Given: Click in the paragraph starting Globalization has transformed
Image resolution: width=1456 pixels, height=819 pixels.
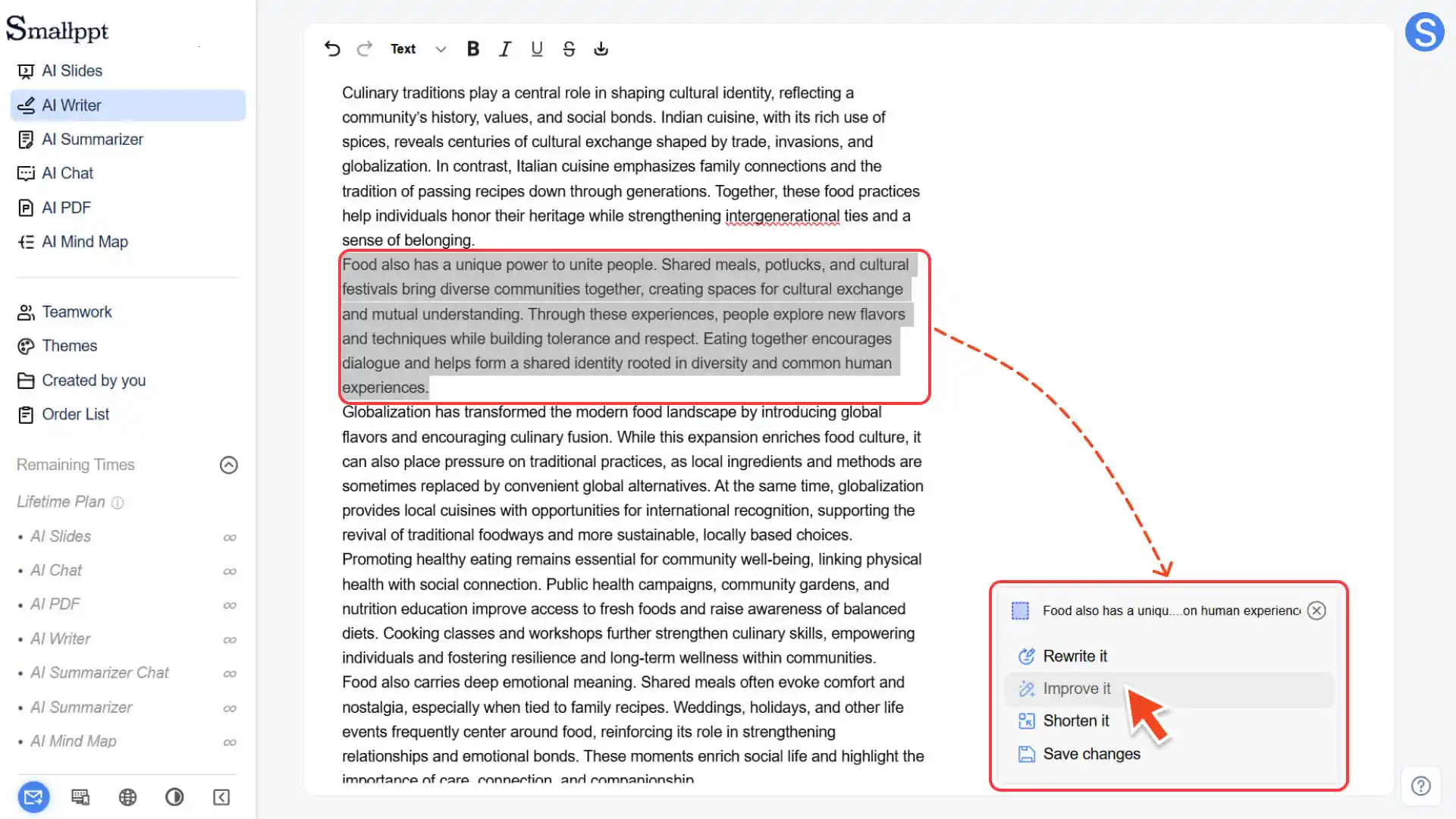Looking at the screenshot, I should 632,473.
